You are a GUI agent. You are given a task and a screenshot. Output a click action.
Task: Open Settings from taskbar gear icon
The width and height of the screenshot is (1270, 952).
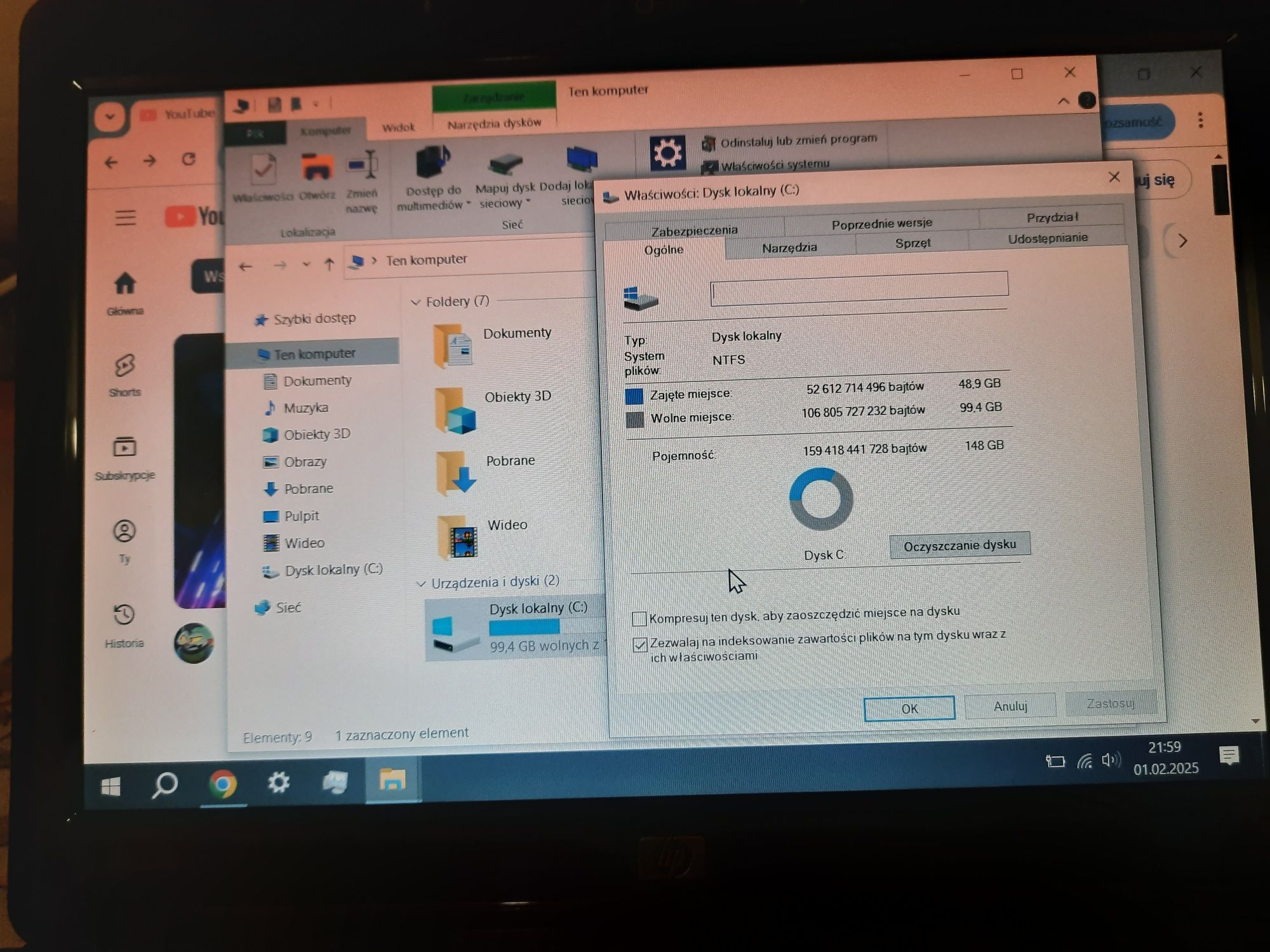pyautogui.click(x=278, y=783)
